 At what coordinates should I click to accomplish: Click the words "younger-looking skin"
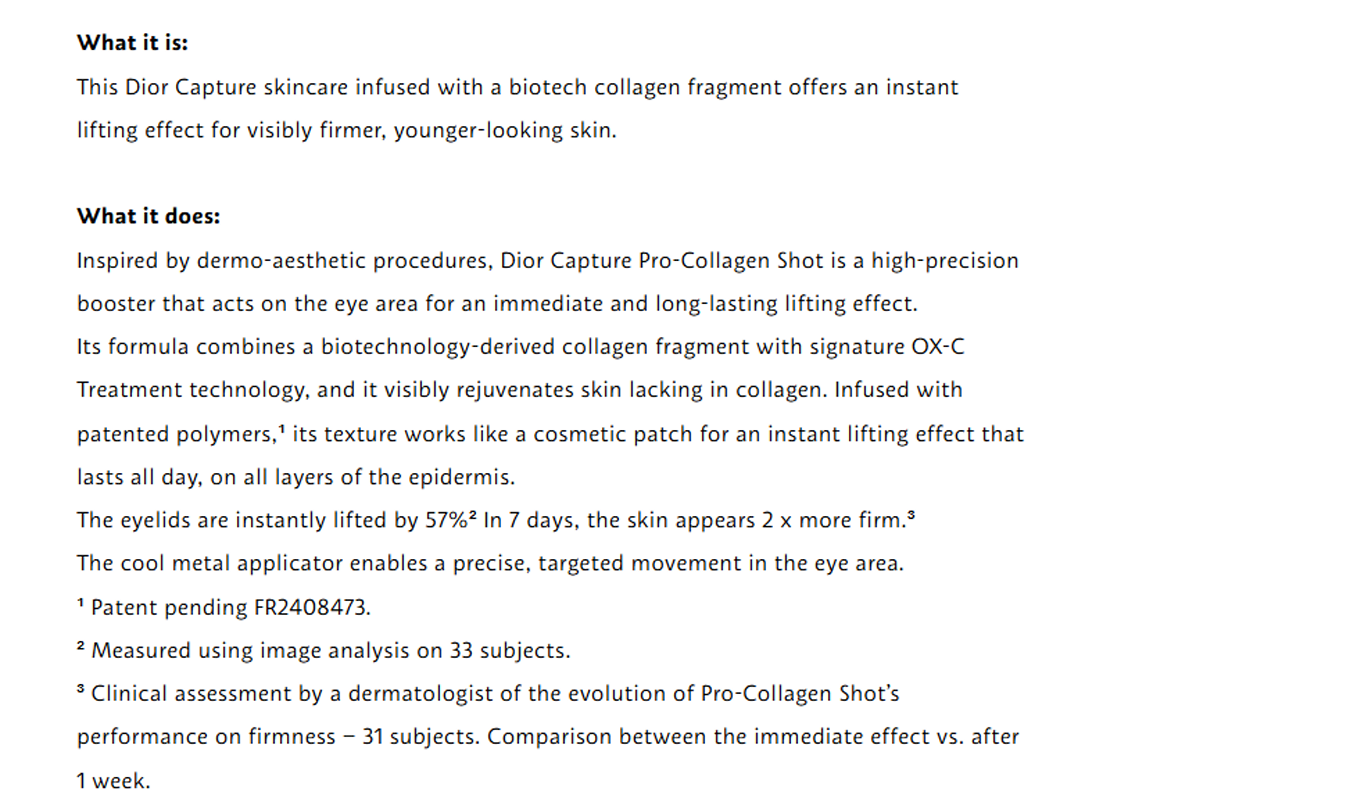click(x=503, y=131)
